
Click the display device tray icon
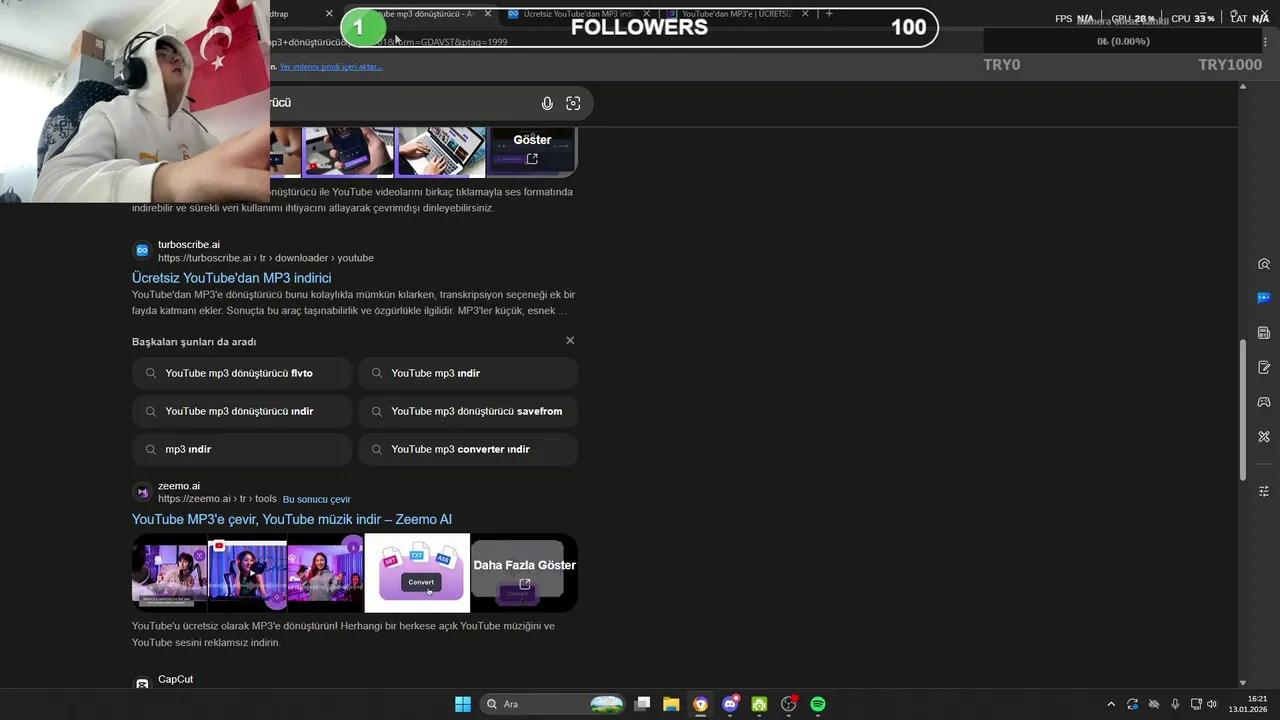click(x=1196, y=704)
